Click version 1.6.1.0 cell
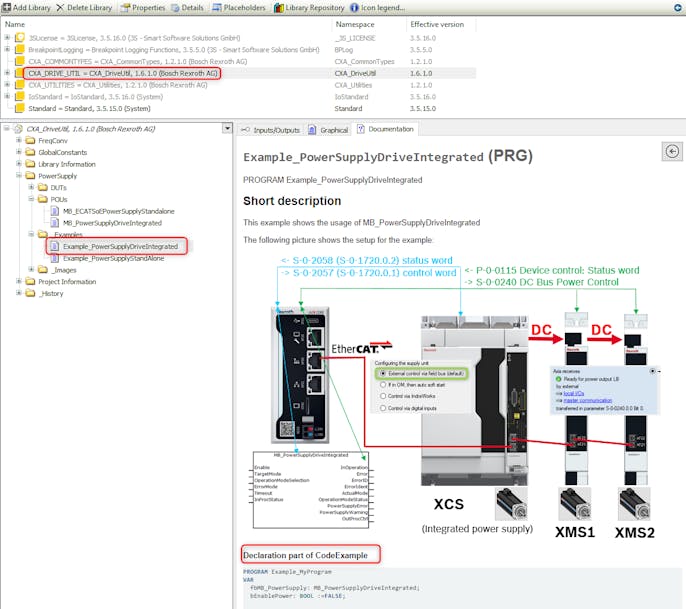This screenshot has height=609, width=686. click(x=421, y=74)
